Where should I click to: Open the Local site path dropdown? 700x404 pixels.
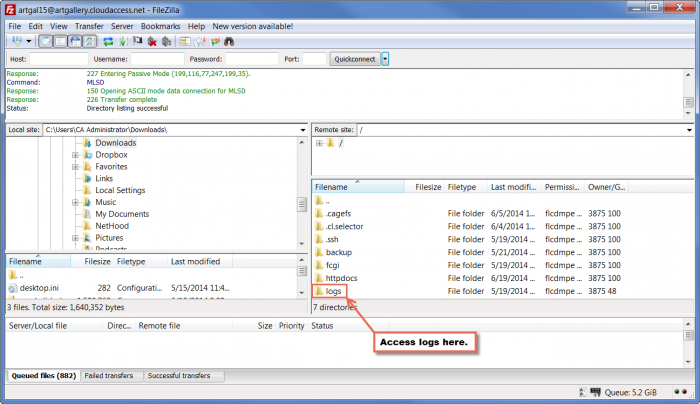tap(303, 130)
